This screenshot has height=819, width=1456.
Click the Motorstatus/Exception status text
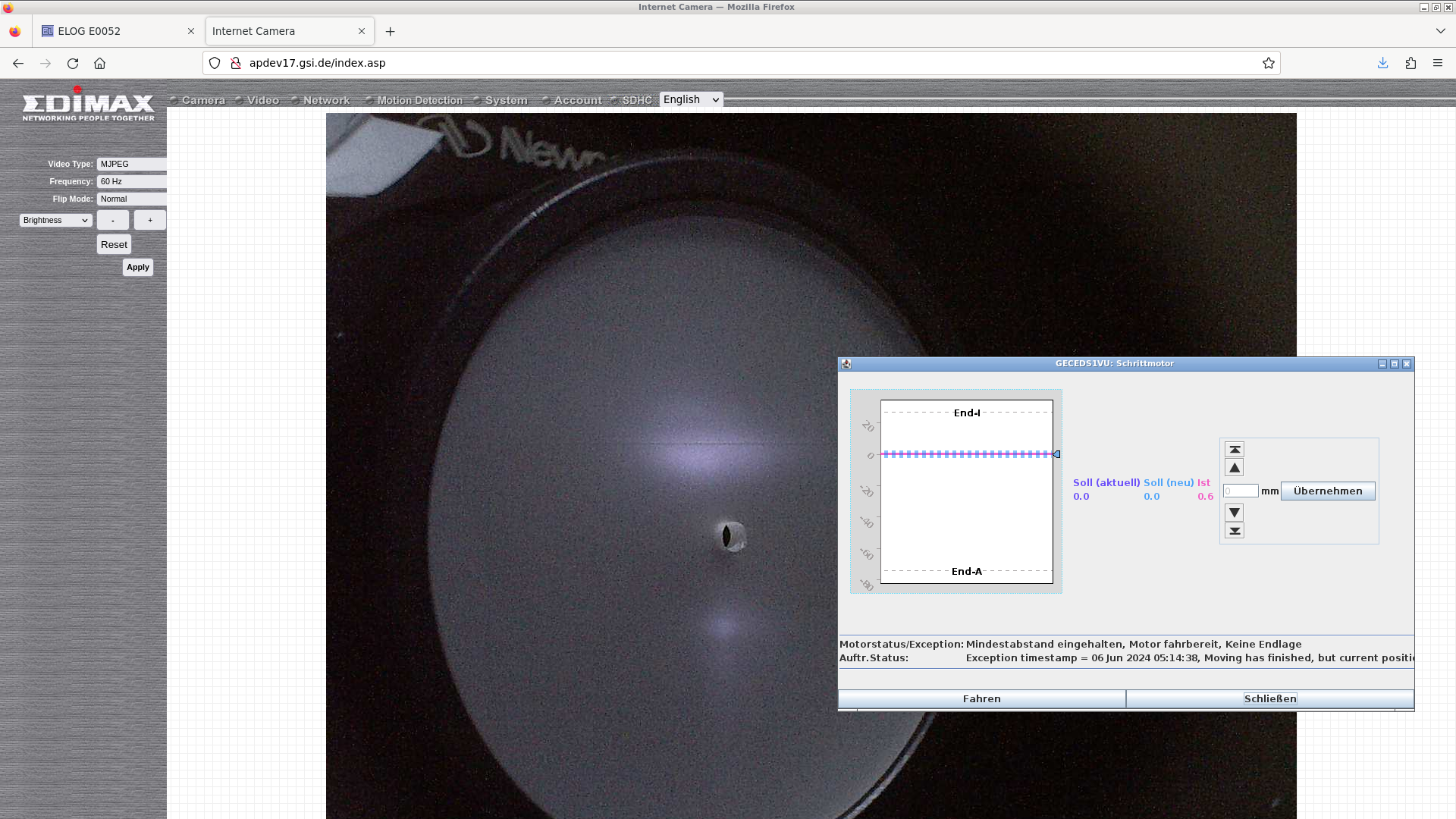[1134, 645]
